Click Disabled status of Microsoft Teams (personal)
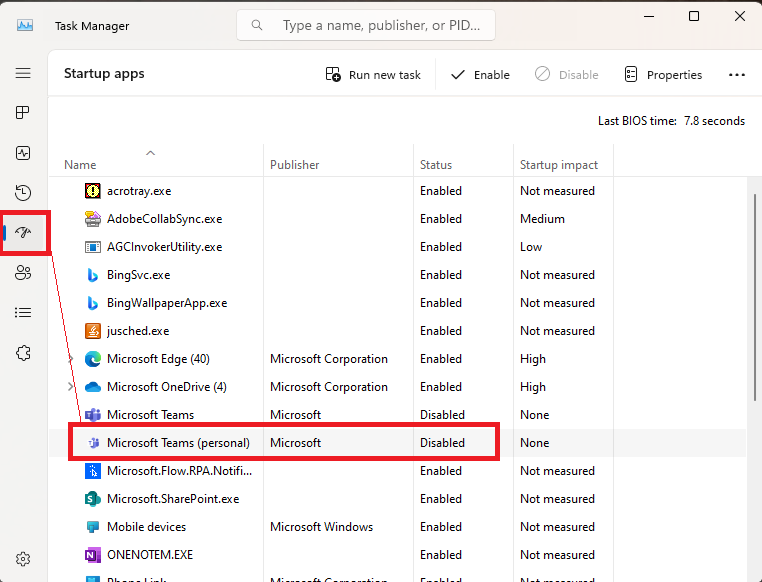Screen dimensions: 762x582 pos(442,443)
